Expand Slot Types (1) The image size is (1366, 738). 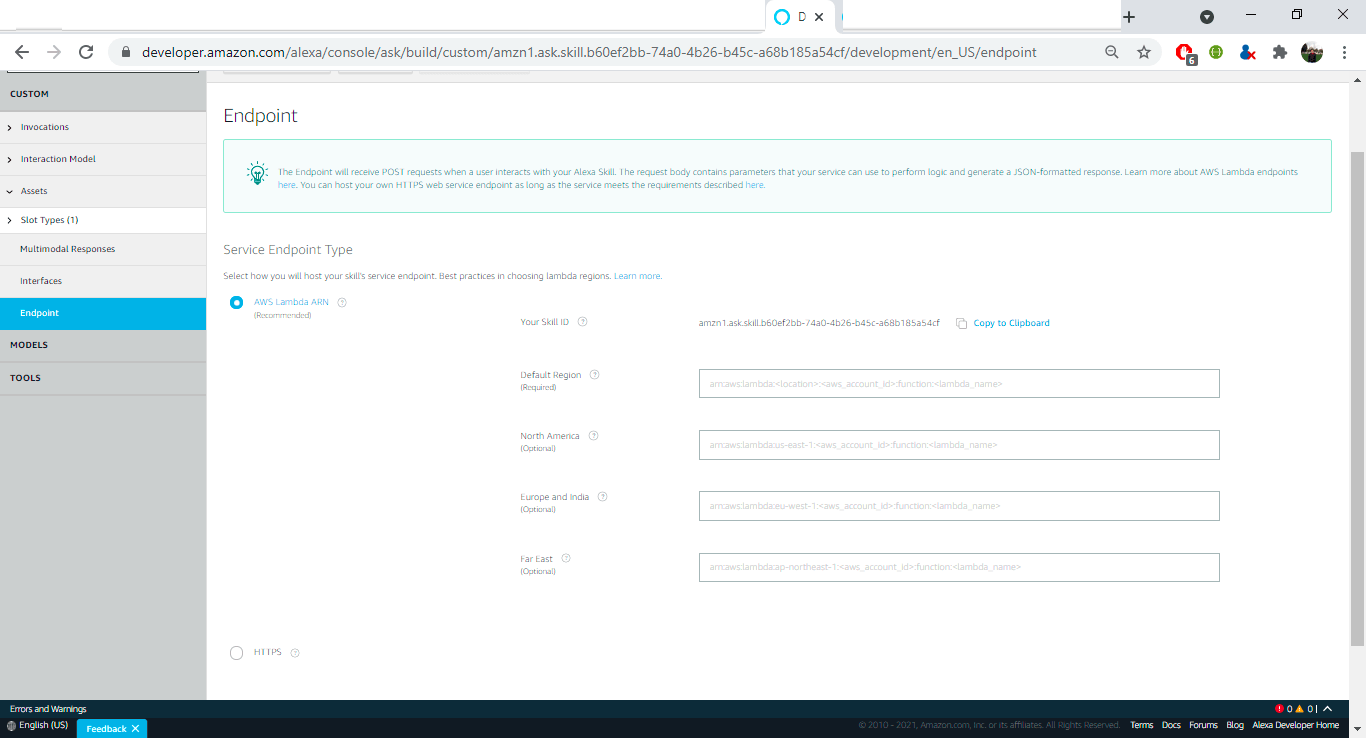[103, 220]
